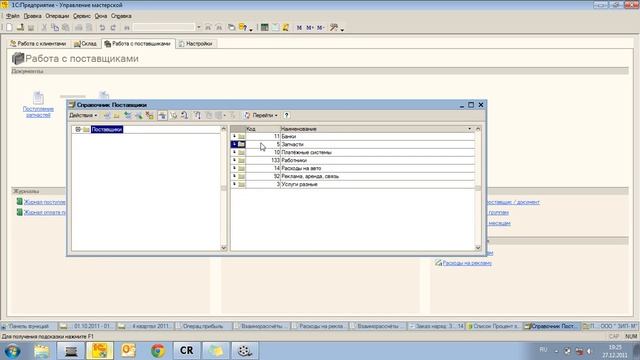Open the tools wrench icon in main toolbar
640x360 pixels.
click(334, 27)
